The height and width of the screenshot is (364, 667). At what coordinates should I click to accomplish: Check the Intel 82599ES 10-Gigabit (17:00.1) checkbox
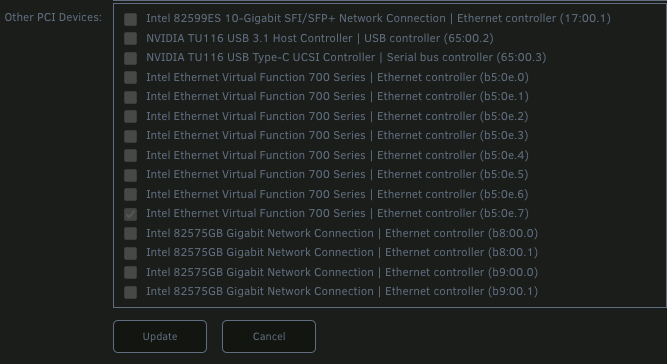(x=131, y=19)
